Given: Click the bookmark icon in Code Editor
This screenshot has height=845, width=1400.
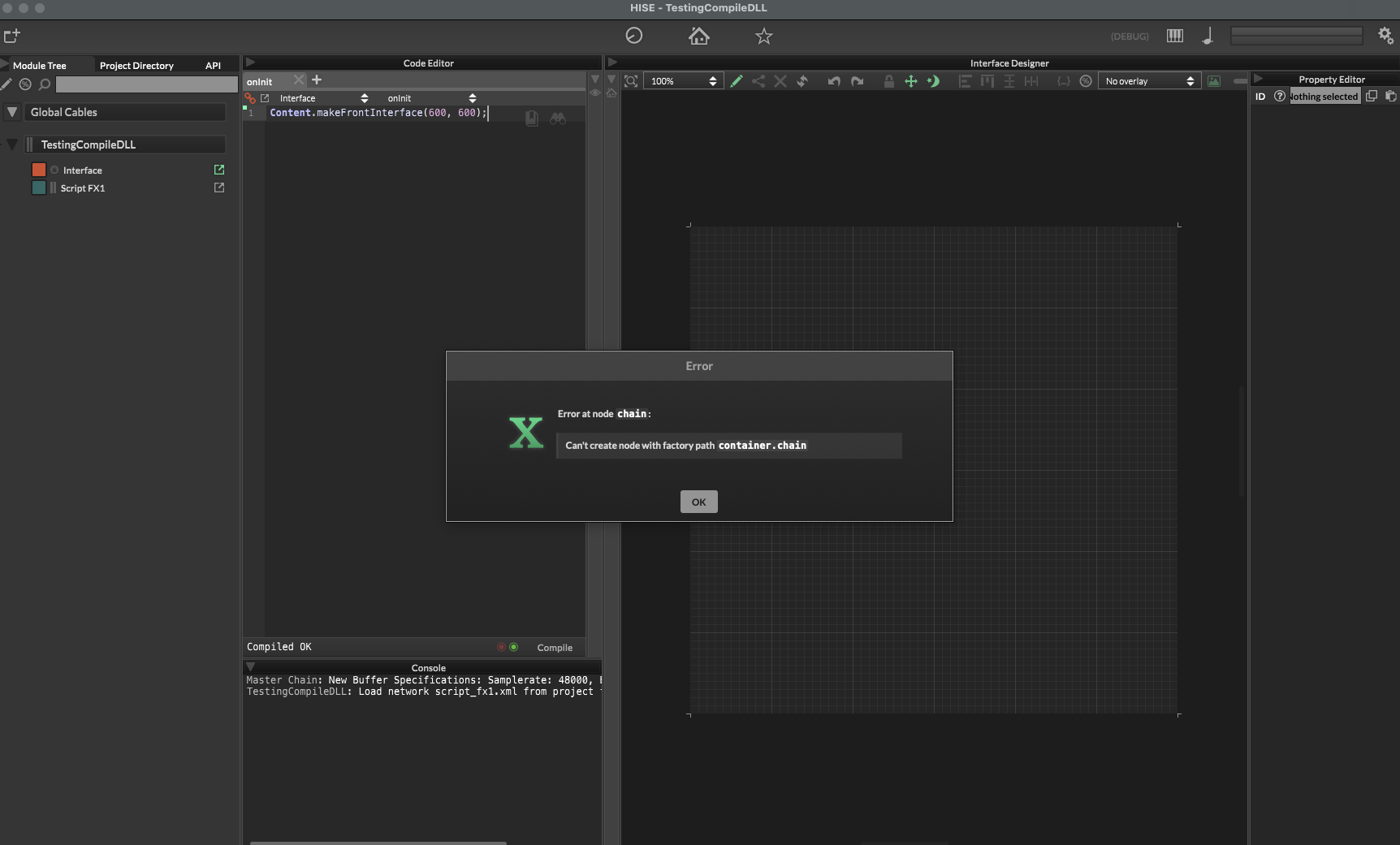Looking at the screenshot, I should pyautogui.click(x=532, y=119).
